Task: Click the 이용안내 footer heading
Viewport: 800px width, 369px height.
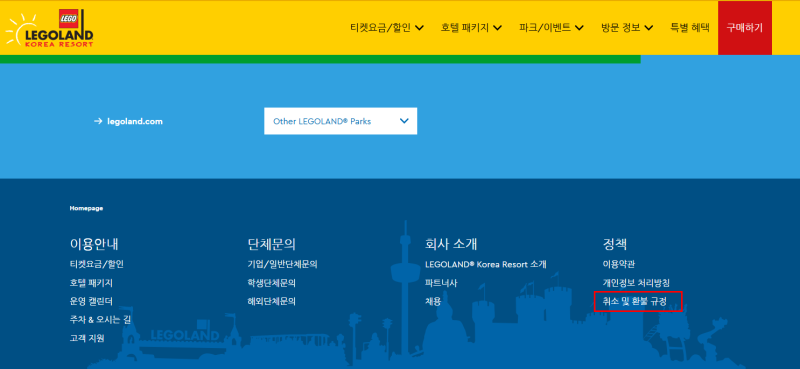Action: 94,243
